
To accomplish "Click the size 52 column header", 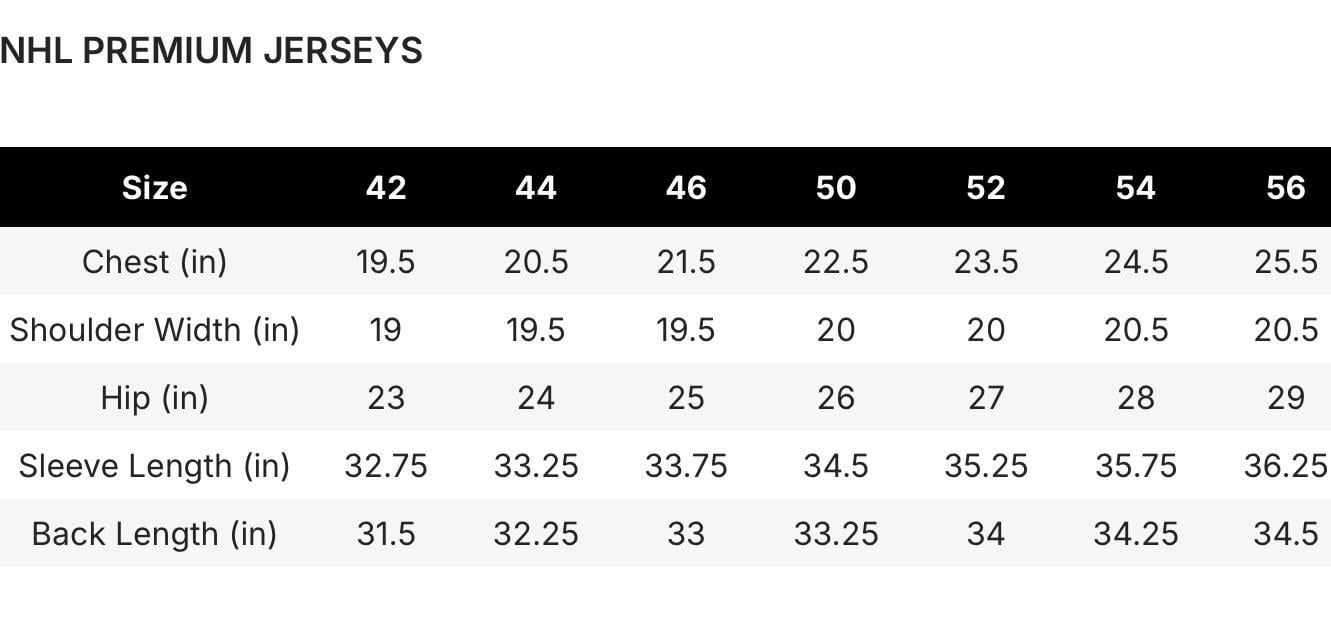I will click(x=986, y=188).
